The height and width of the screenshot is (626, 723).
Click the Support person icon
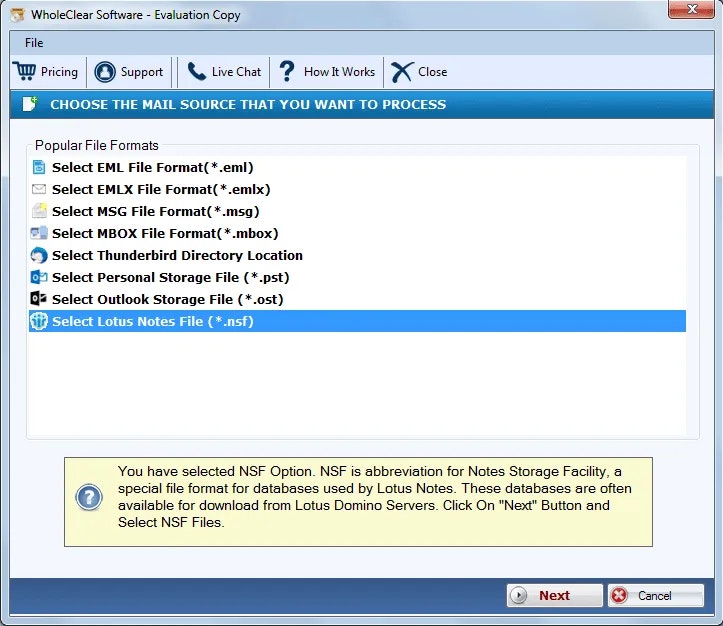(105, 72)
